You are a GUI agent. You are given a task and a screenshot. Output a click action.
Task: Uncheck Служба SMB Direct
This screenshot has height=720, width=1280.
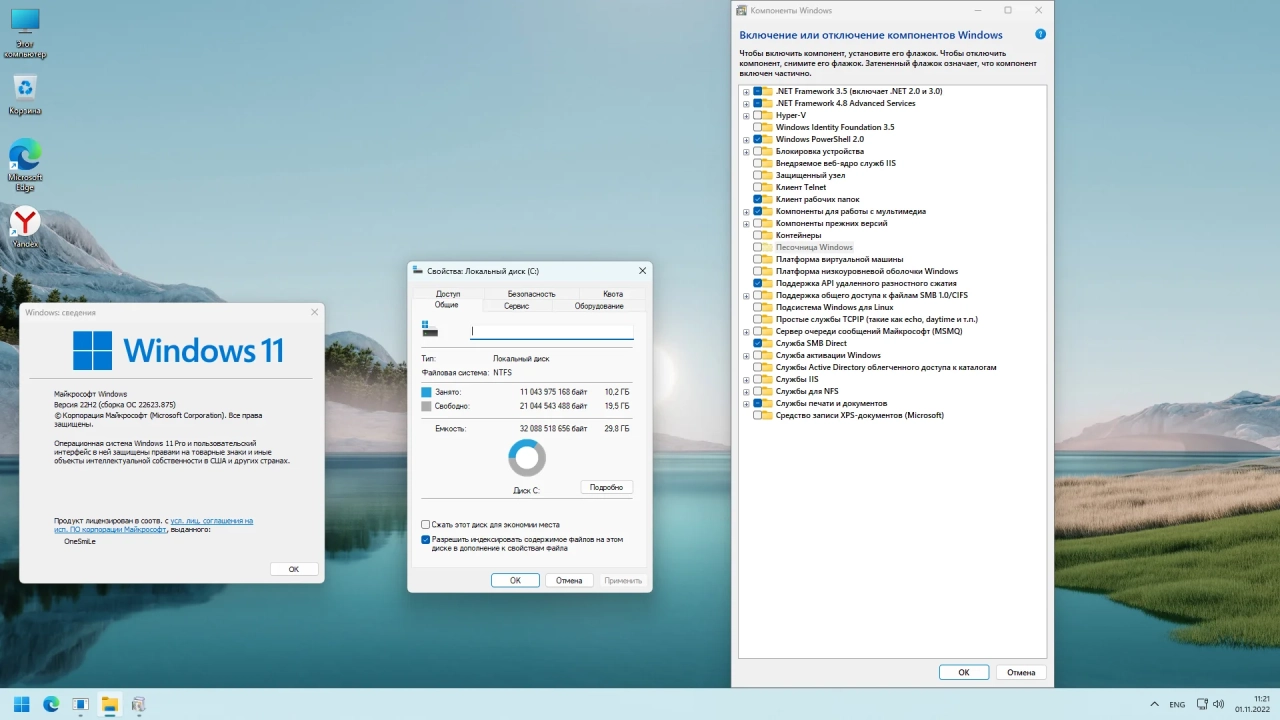757,343
